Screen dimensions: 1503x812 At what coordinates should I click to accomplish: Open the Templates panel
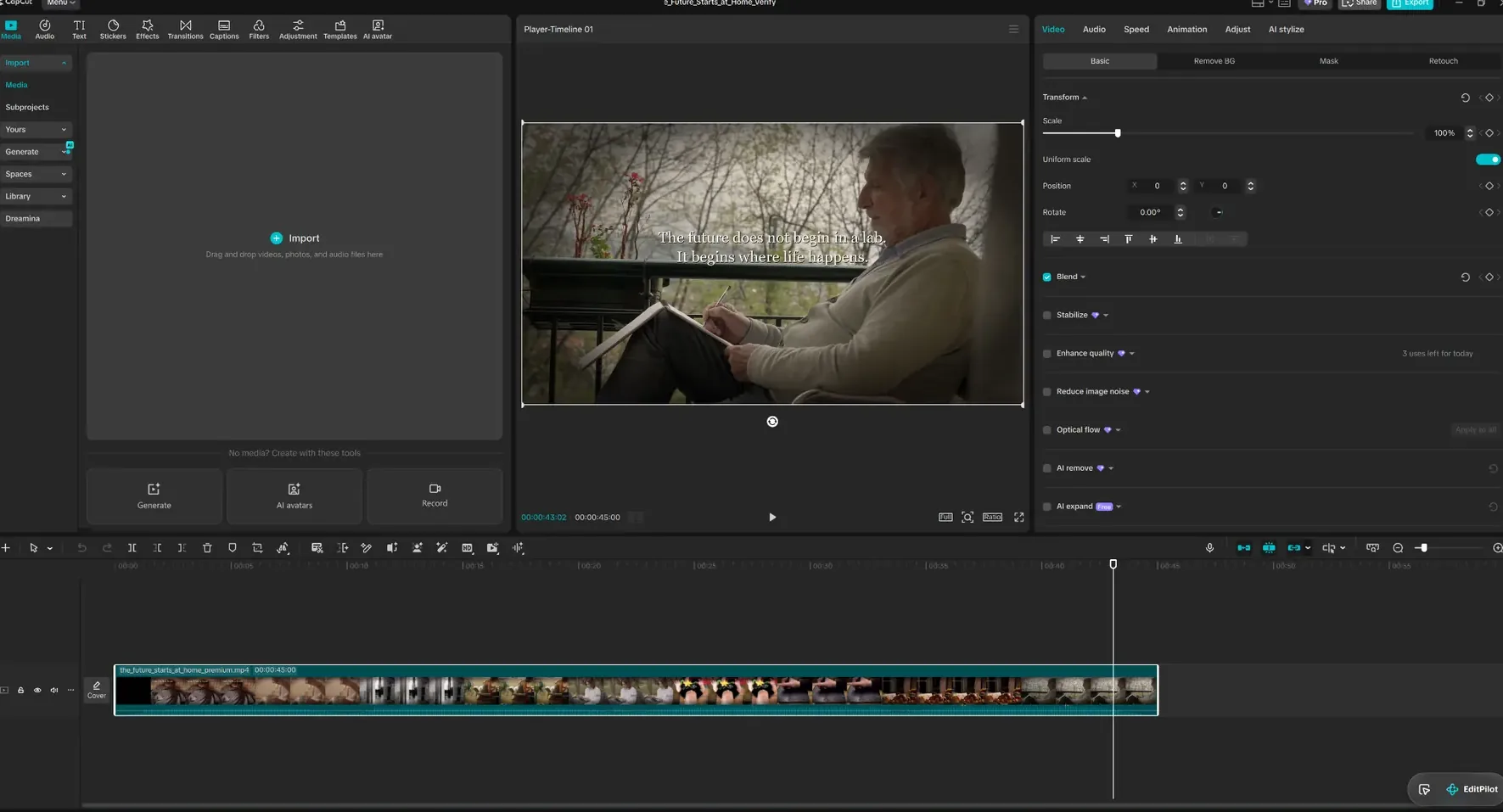click(x=340, y=29)
